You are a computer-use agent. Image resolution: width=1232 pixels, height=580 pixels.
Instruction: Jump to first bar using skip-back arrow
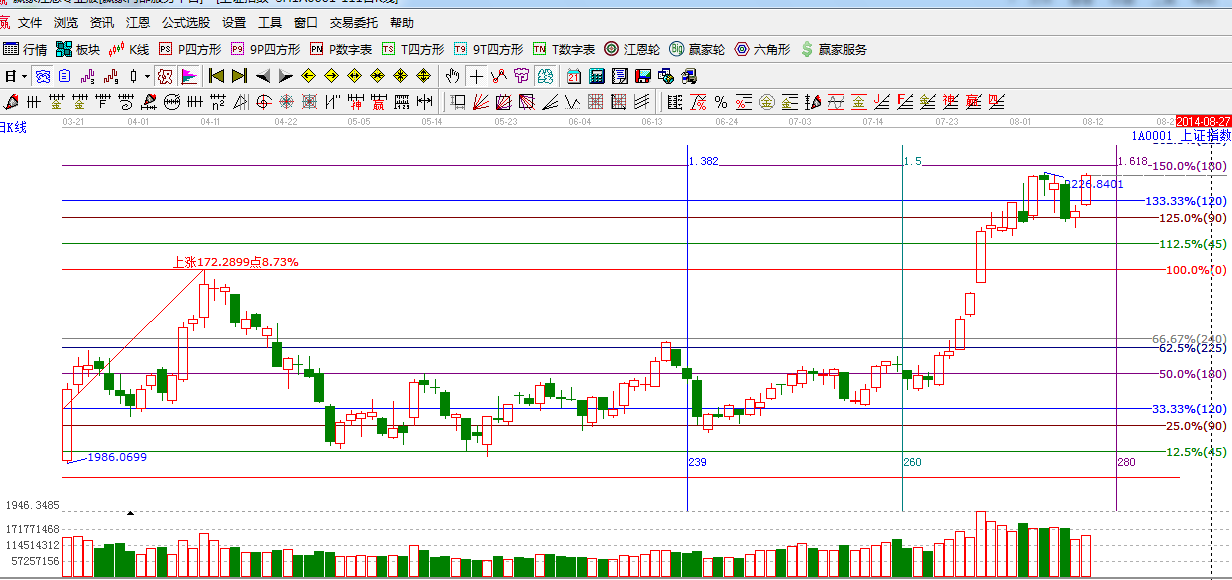(216, 76)
